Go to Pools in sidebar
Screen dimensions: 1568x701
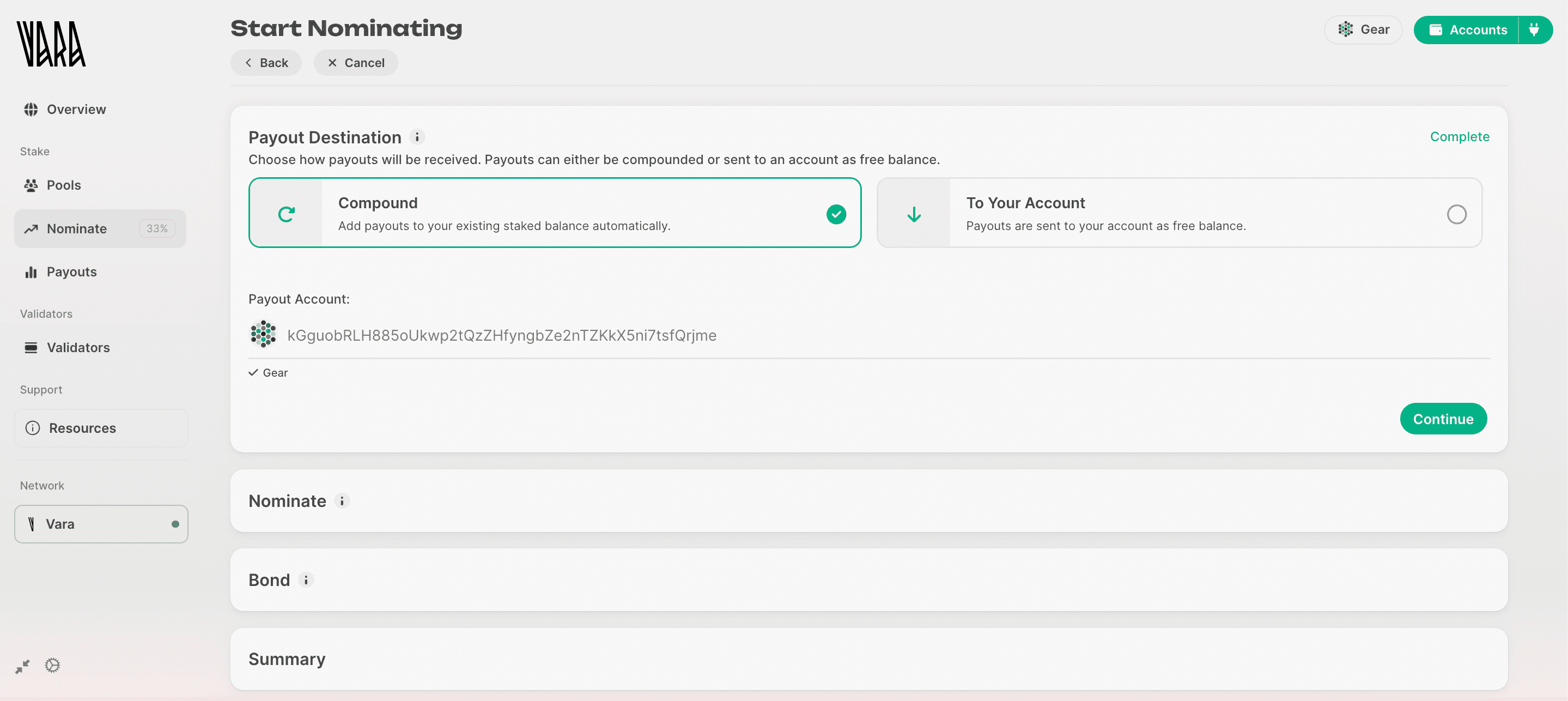tap(63, 185)
